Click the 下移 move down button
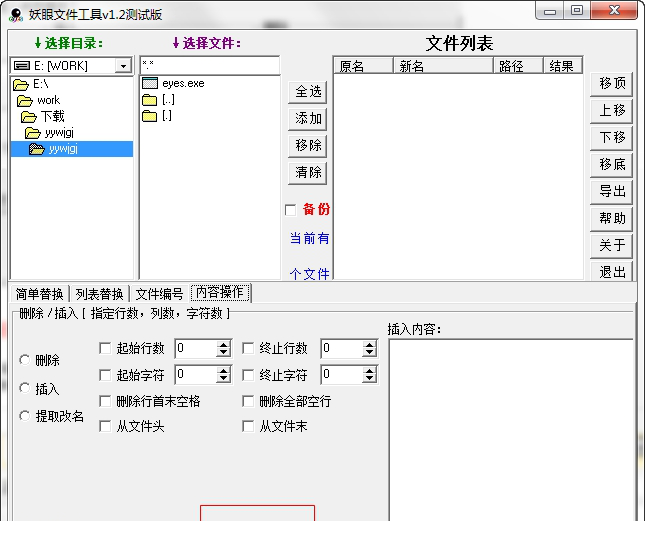645x541 pixels. pos(612,138)
